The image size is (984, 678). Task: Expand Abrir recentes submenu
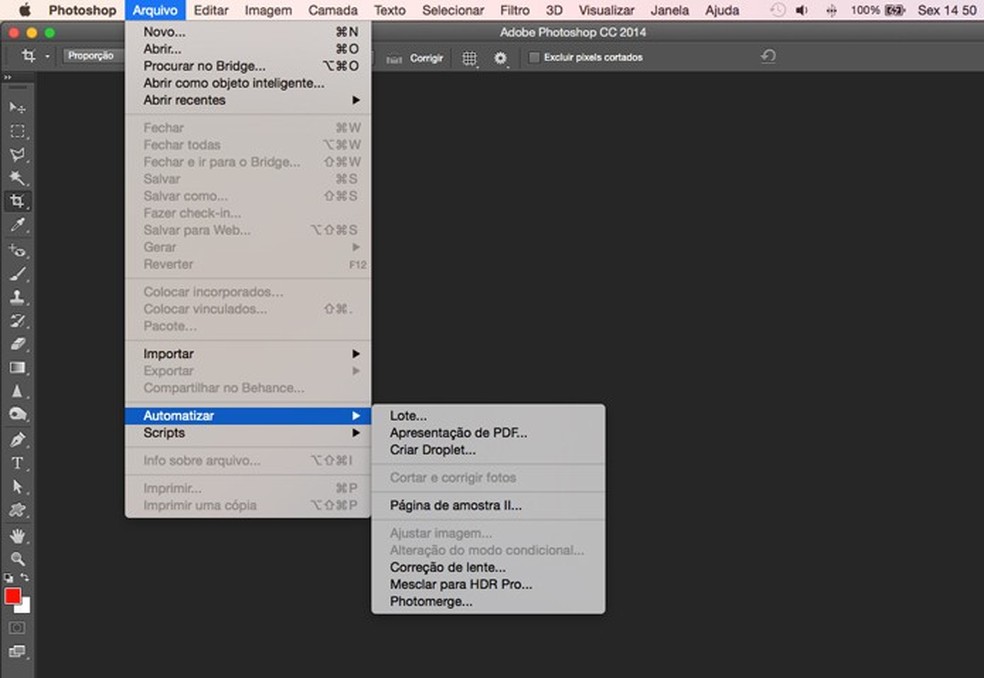(248, 100)
